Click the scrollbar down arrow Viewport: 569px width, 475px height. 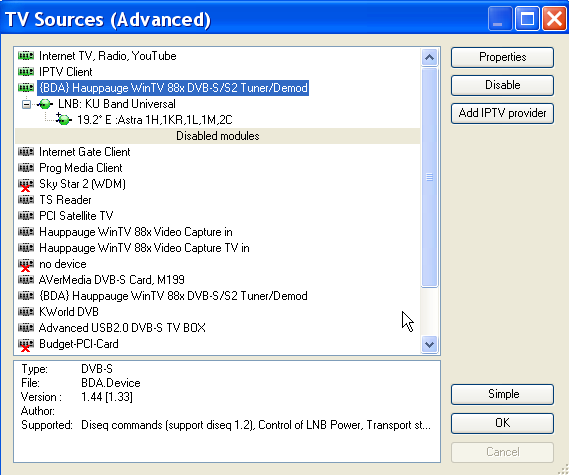429,344
